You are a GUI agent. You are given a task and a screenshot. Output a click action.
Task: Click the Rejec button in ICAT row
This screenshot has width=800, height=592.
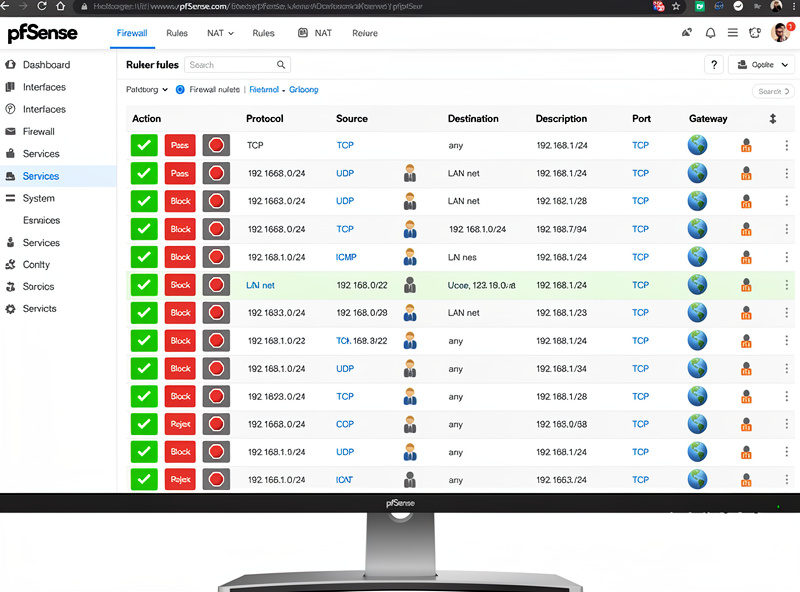click(180, 480)
